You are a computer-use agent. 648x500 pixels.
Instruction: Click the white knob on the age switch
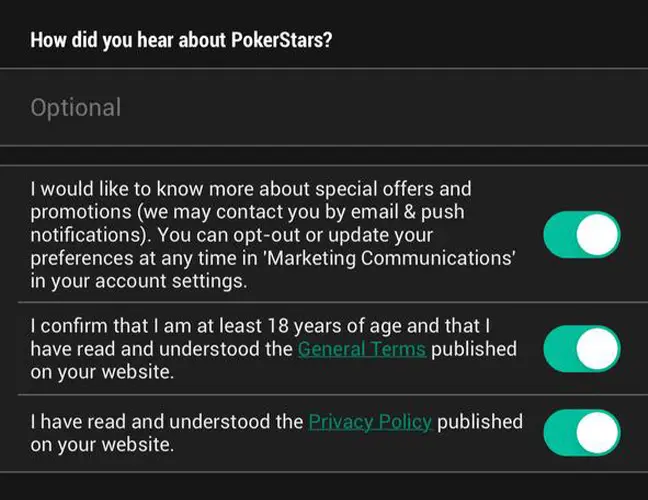598,348
